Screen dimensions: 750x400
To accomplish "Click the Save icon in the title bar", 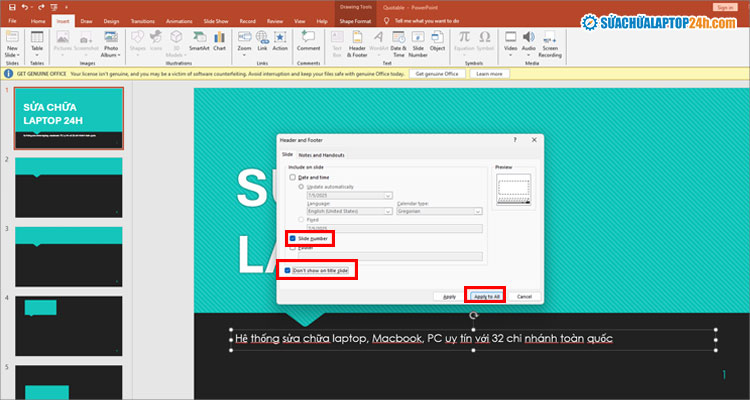I will 12,7.
